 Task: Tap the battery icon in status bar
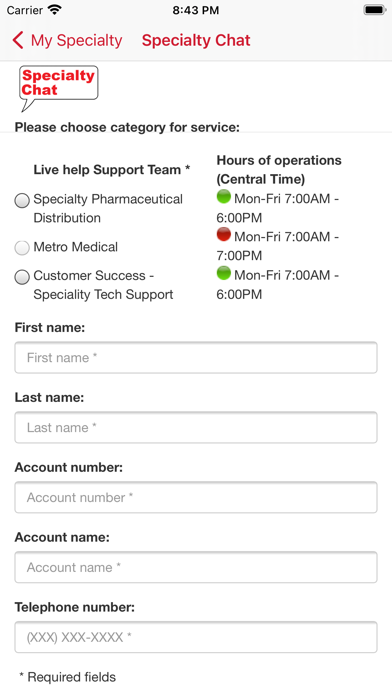click(x=375, y=10)
